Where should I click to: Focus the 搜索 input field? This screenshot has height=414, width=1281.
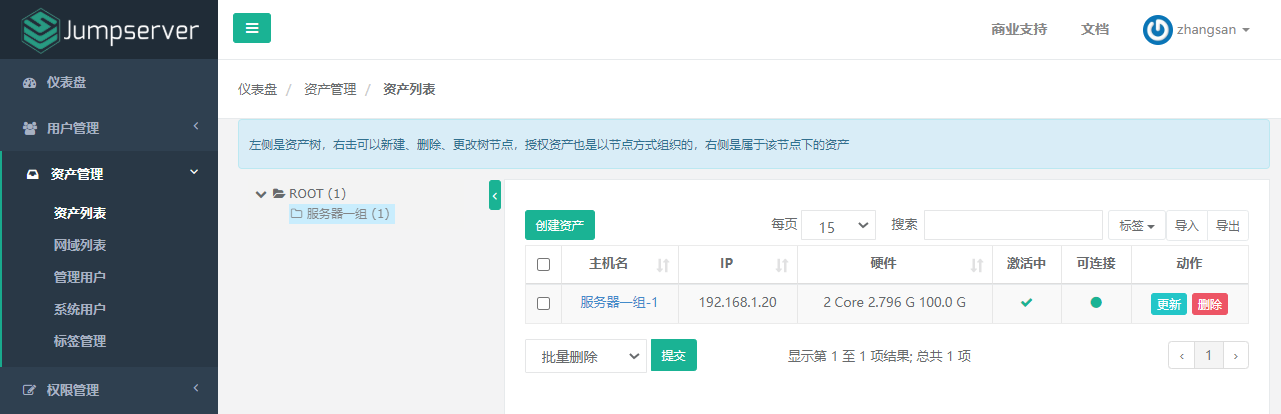coord(1014,225)
